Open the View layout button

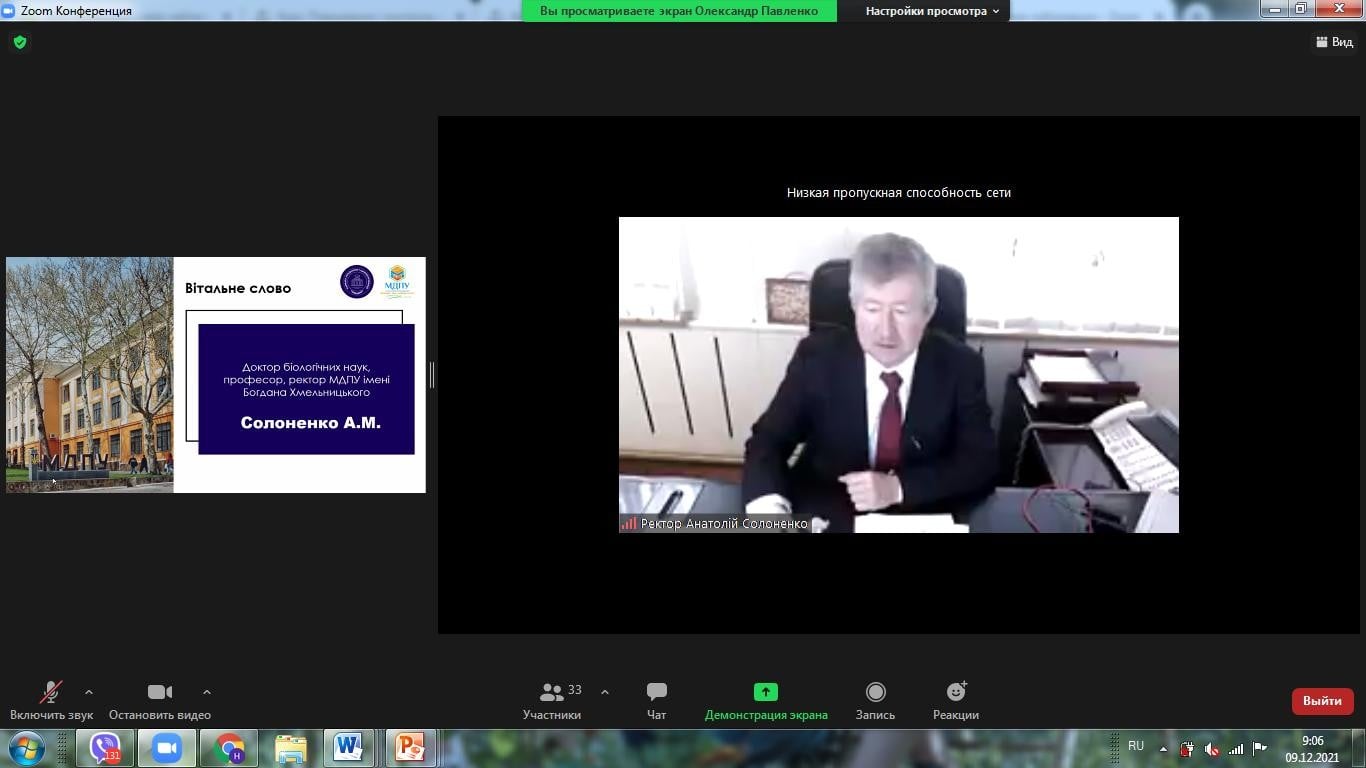click(1334, 42)
